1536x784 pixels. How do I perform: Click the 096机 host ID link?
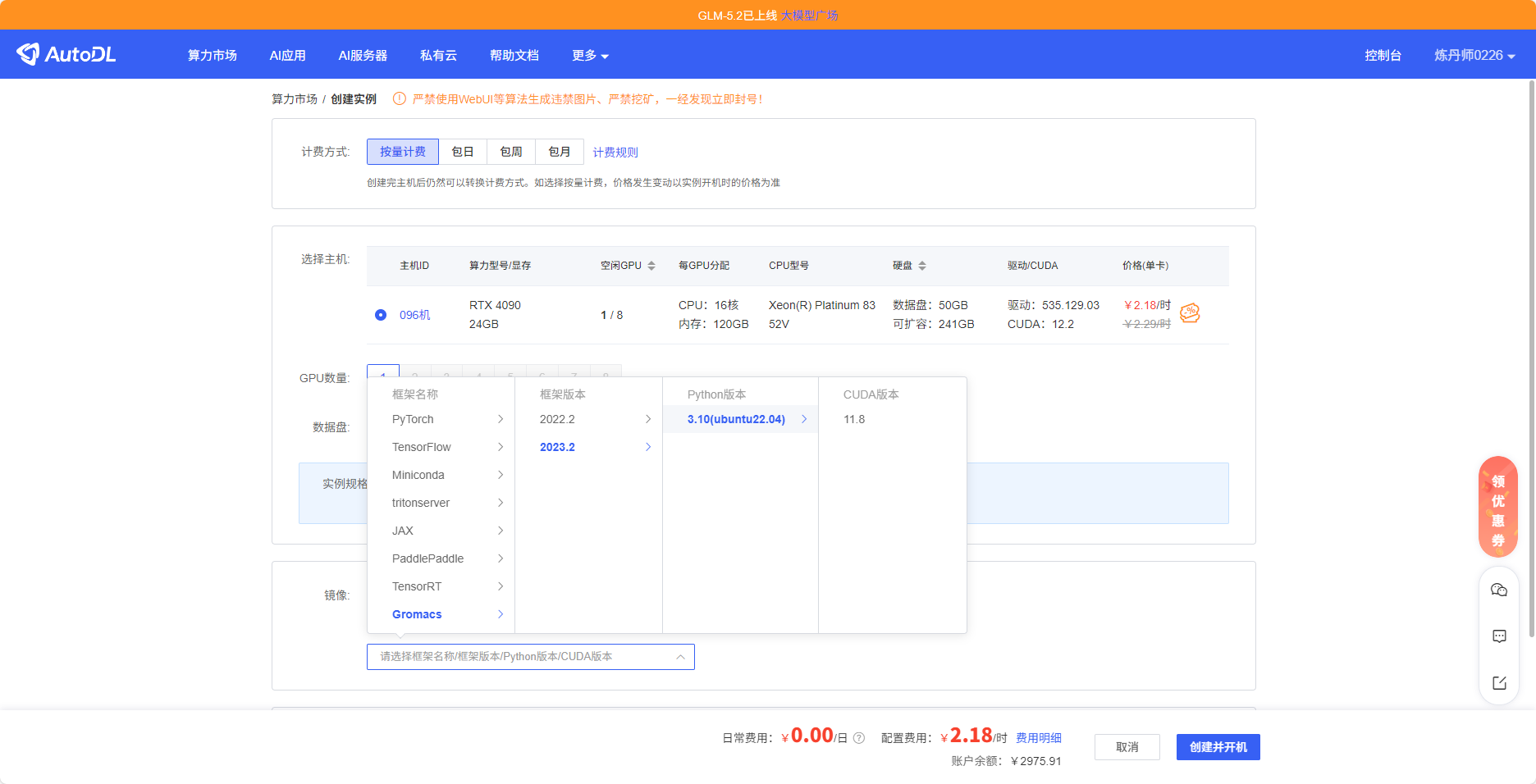point(415,315)
